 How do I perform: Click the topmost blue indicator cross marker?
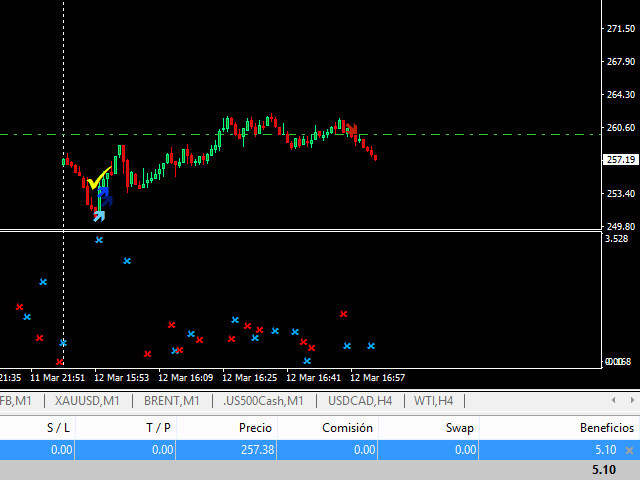pyautogui.click(x=99, y=240)
